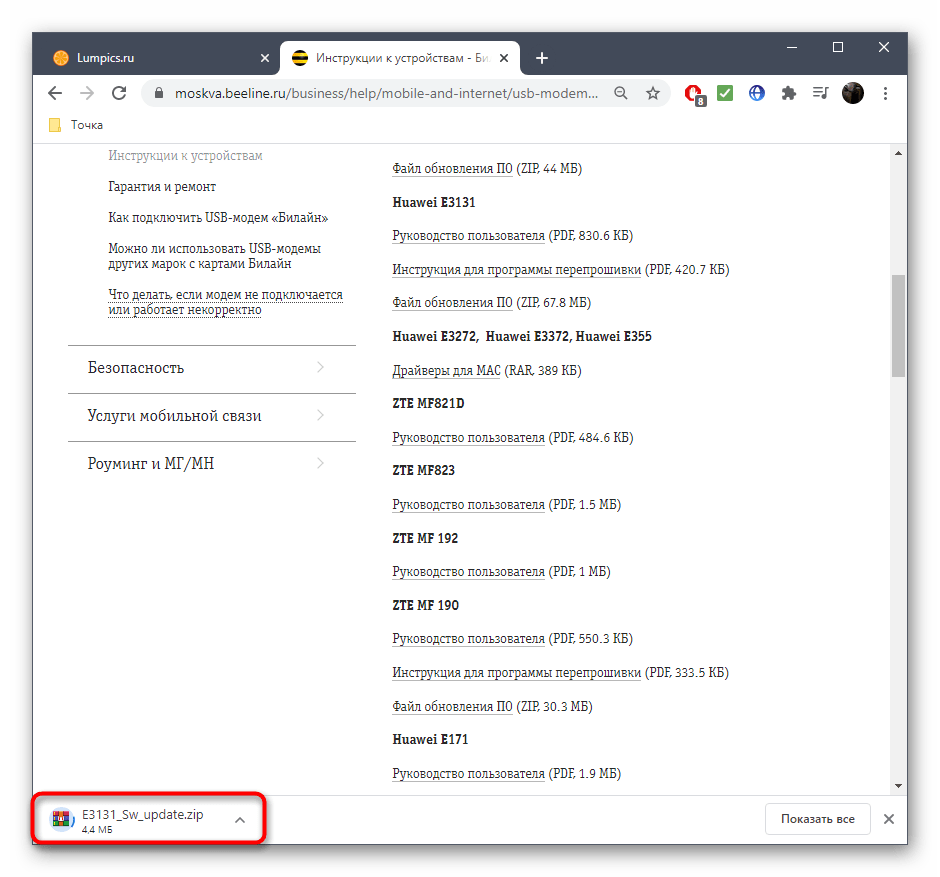Open site info padlock in address bar
The height and width of the screenshot is (877, 940).
click(159, 94)
